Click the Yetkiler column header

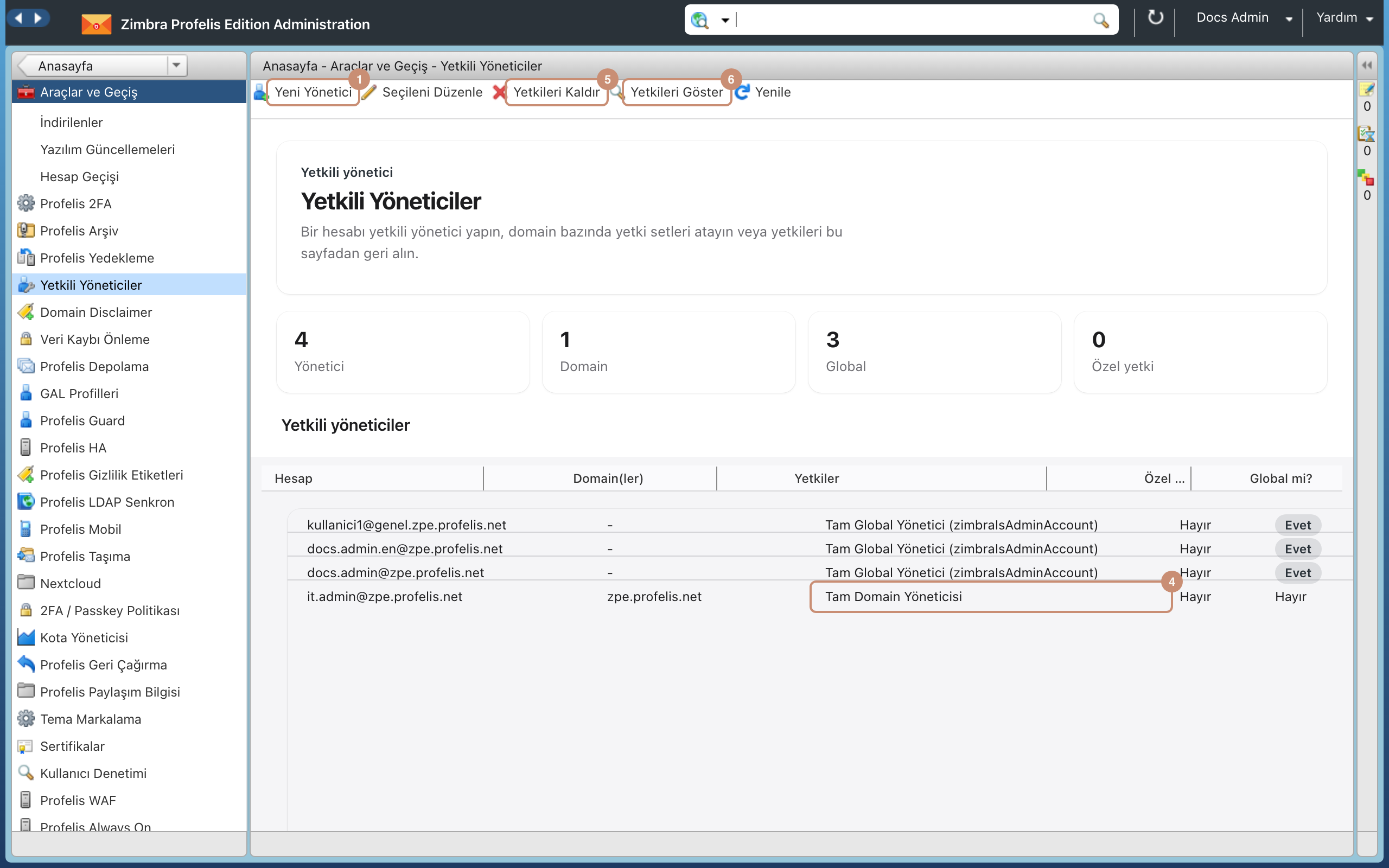[x=881, y=478]
